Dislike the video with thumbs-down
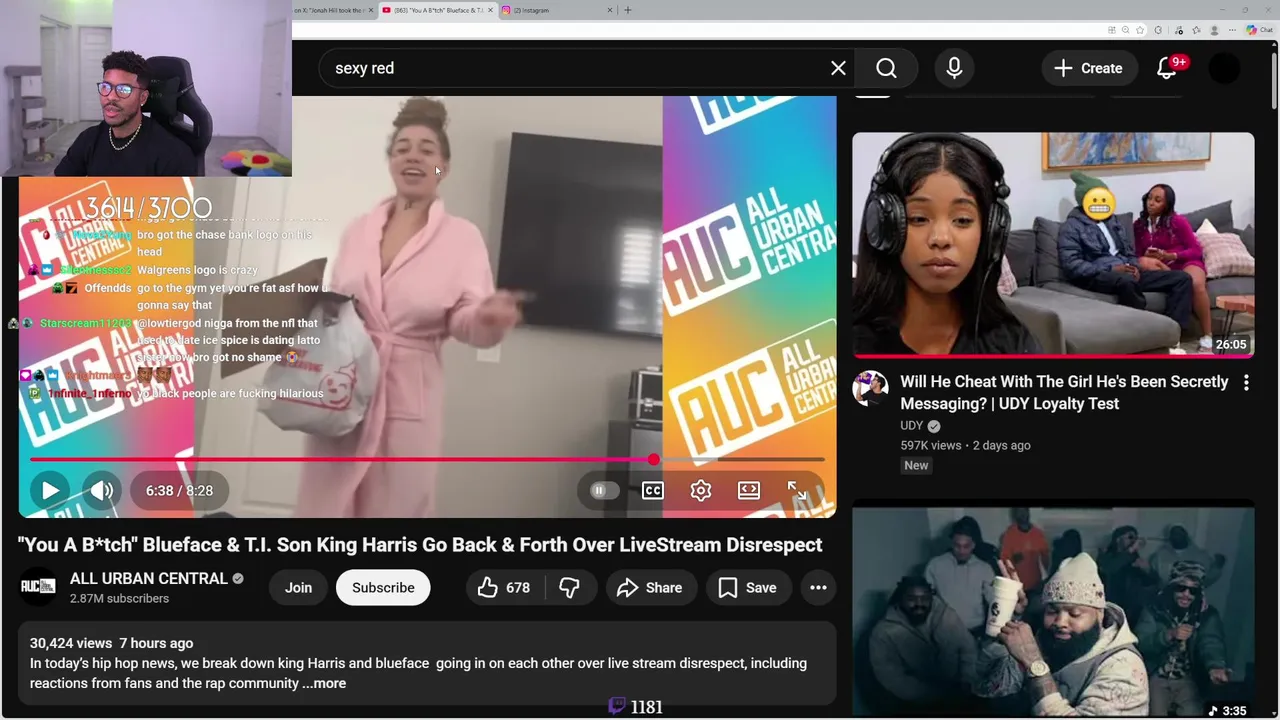 (569, 588)
